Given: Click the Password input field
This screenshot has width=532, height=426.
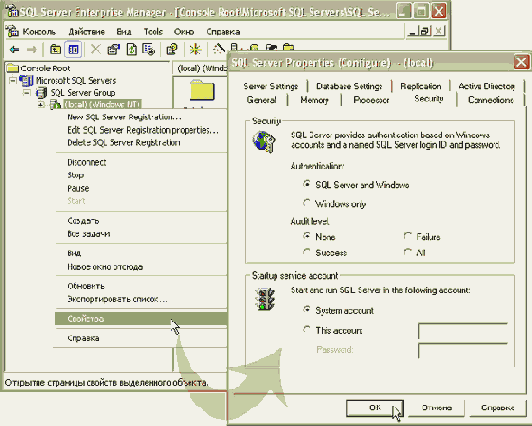Looking at the screenshot, I should coord(463,350).
